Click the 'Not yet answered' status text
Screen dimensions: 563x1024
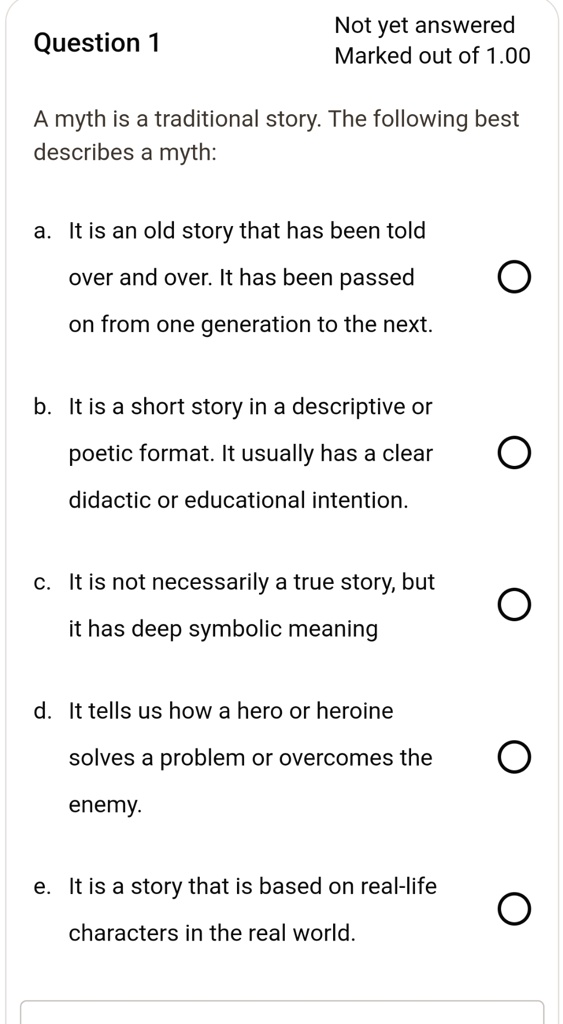click(x=425, y=25)
